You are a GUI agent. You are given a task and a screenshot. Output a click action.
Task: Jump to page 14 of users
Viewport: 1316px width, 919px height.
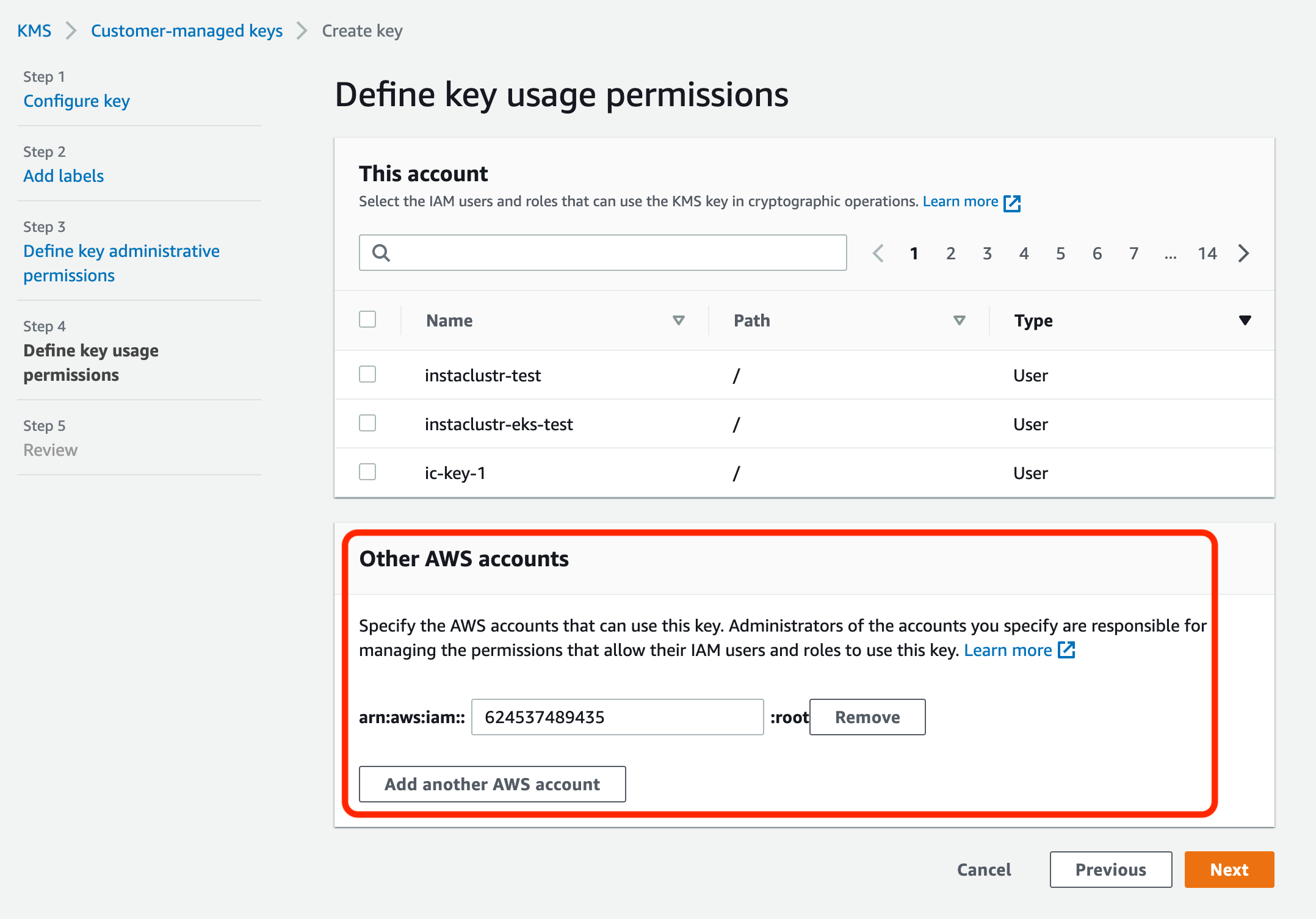(x=1207, y=253)
